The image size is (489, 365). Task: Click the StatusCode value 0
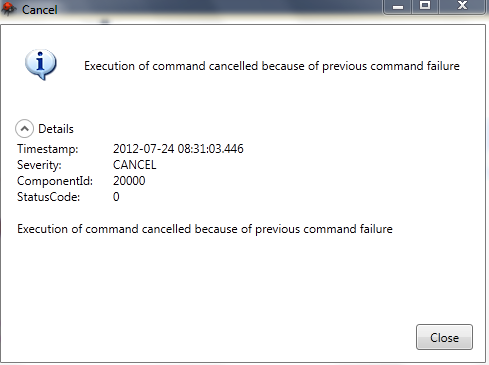[x=116, y=197]
